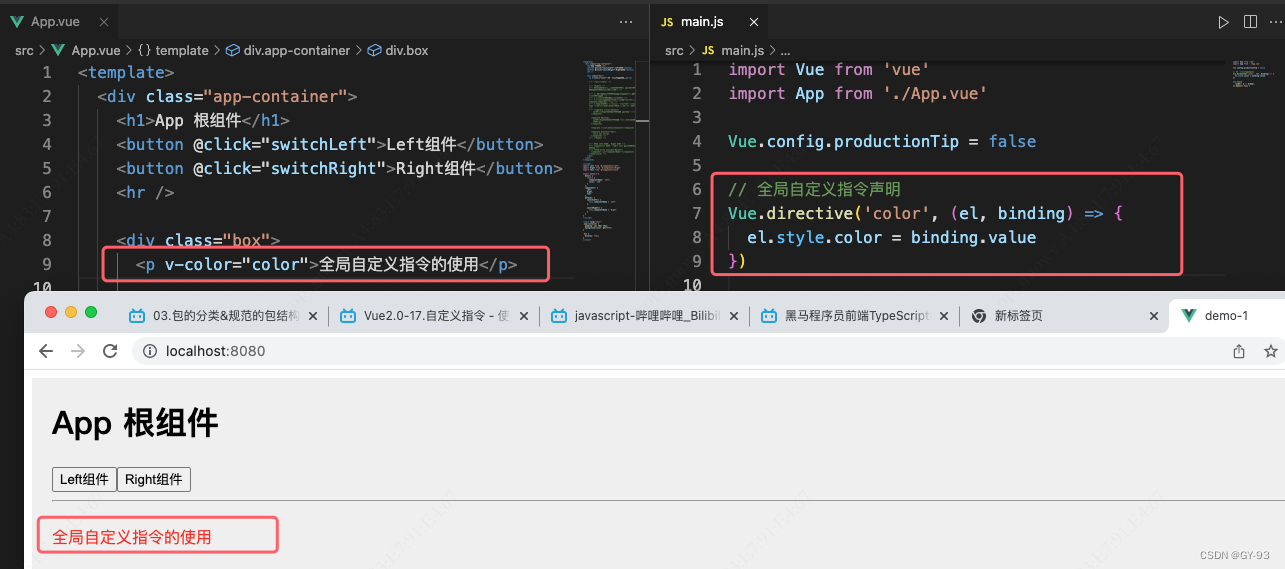Screen dimensions: 1285x569
Task: Click the Right组件 button in page
Action: coord(154,479)
